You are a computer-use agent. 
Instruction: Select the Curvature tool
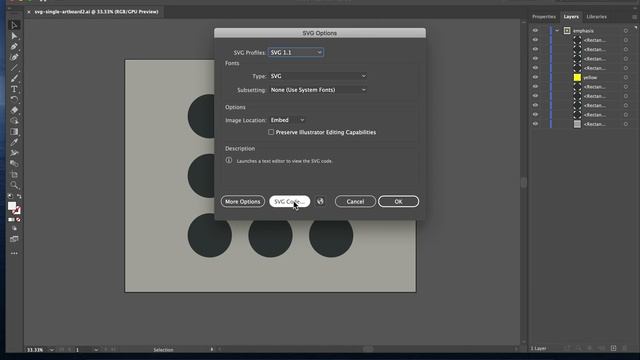(x=14, y=57)
